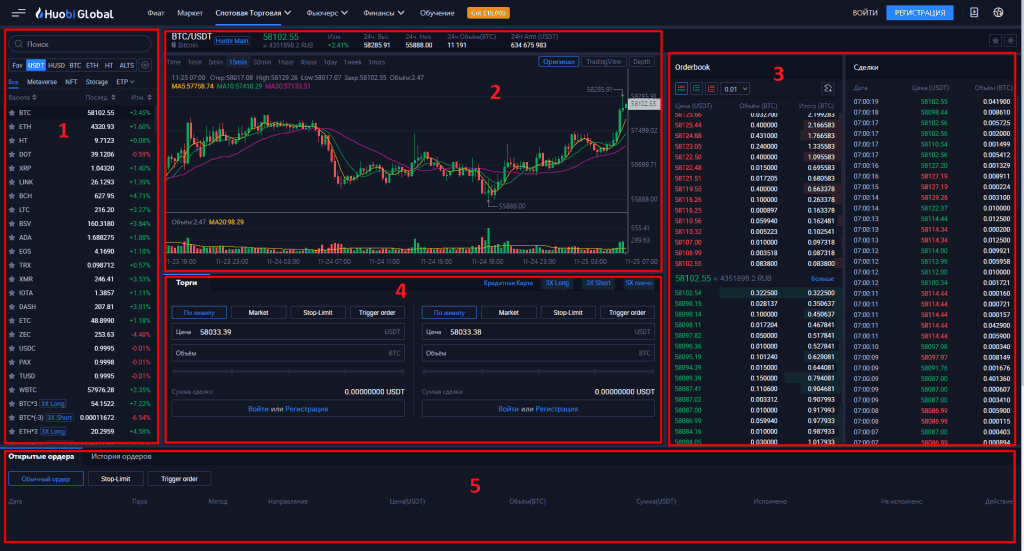
Task: Click the Huobi Global logo
Action: click(74, 13)
